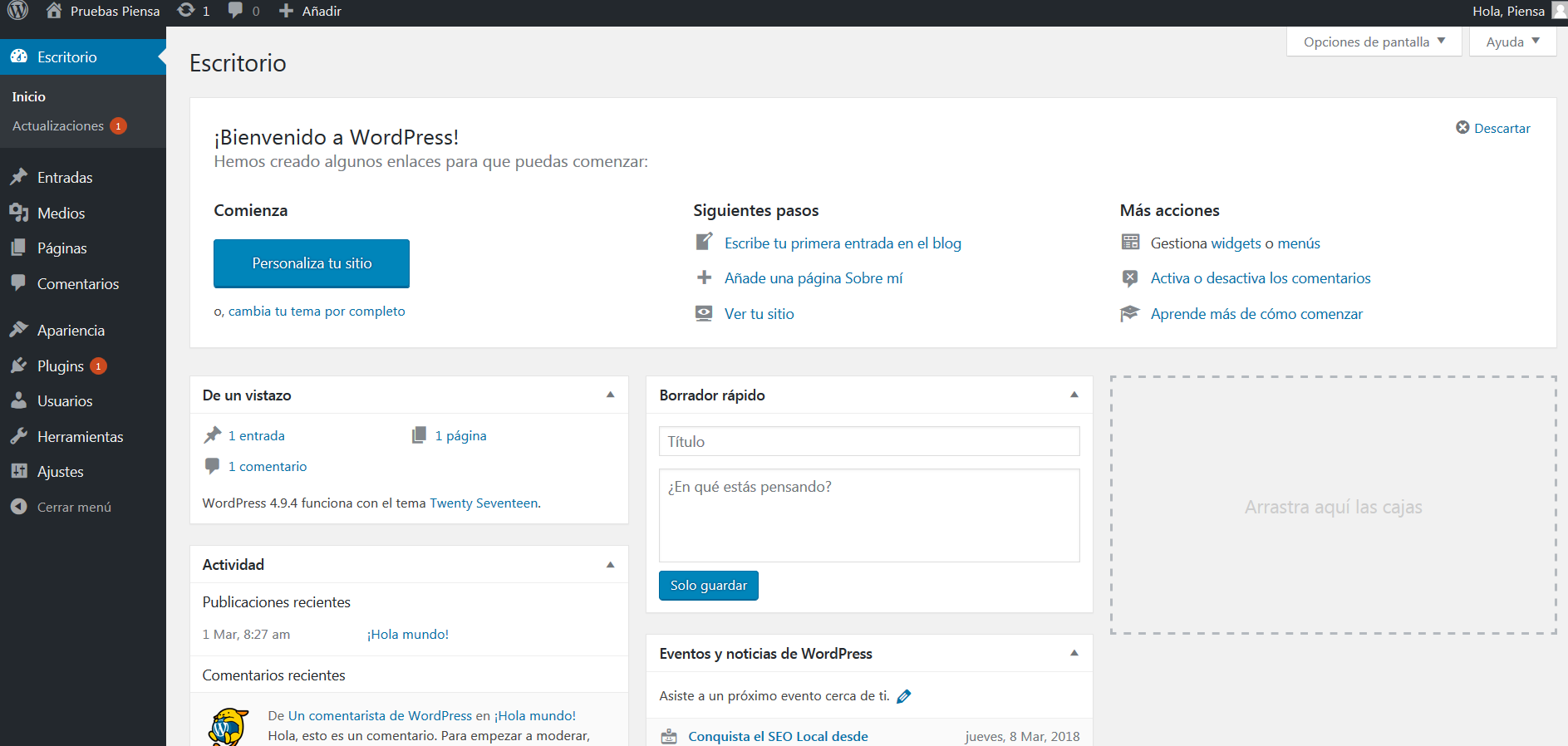Open site home icon beside Pruebas Piensa
The width and height of the screenshot is (1568, 746).
(x=54, y=11)
